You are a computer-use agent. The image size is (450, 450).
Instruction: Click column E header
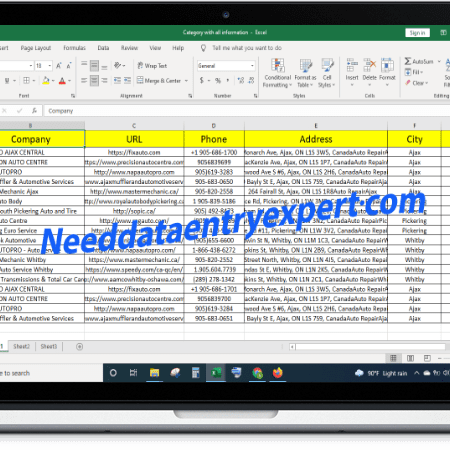316,126
